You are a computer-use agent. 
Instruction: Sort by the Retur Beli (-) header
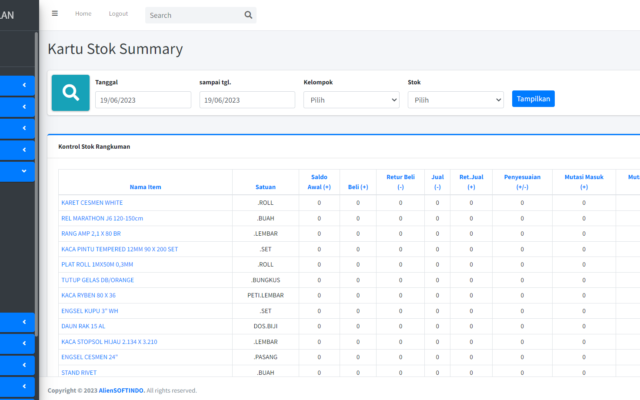point(400,182)
